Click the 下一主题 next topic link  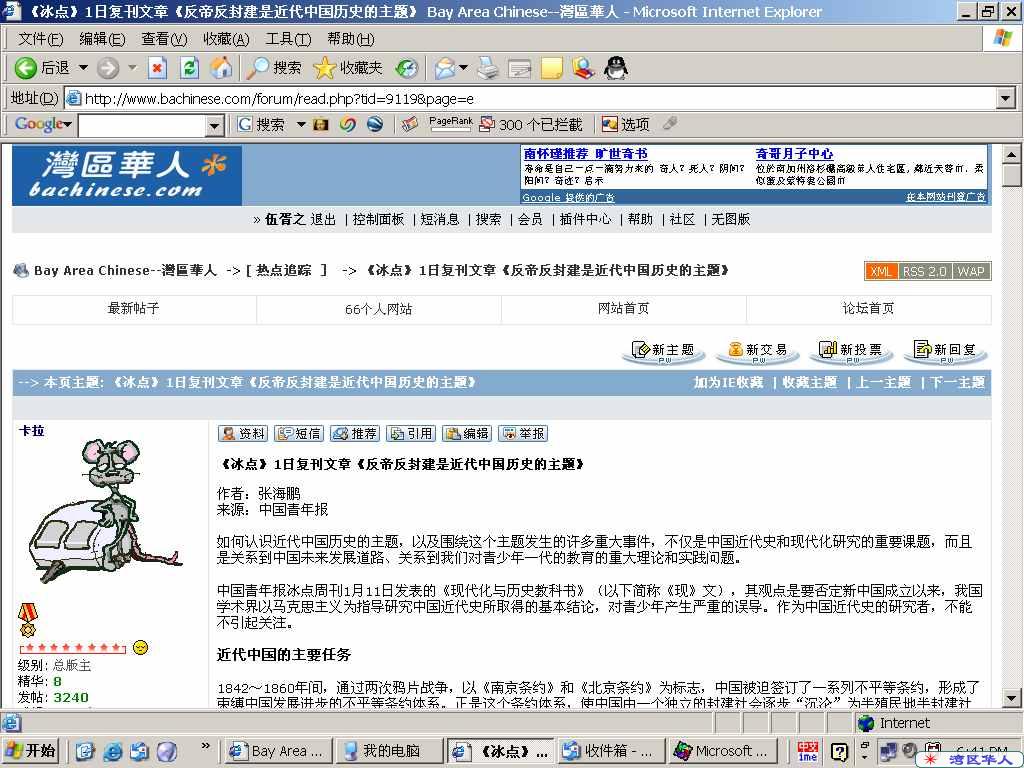[957, 382]
